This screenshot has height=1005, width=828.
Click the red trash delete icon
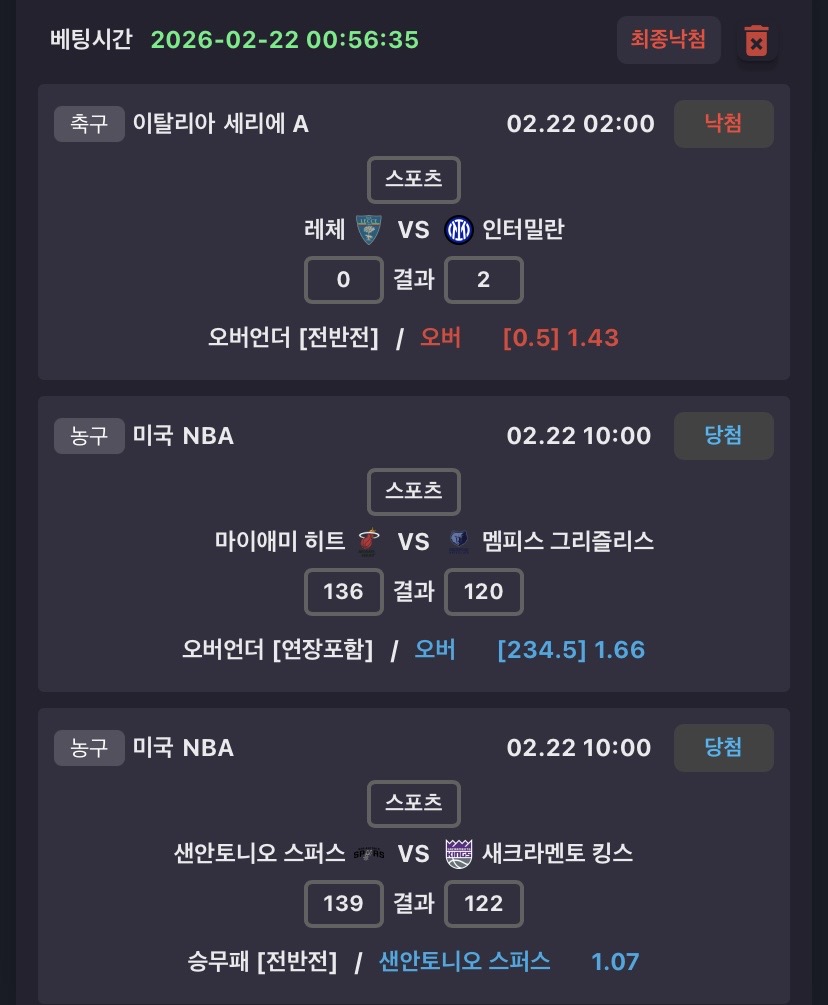[757, 42]
